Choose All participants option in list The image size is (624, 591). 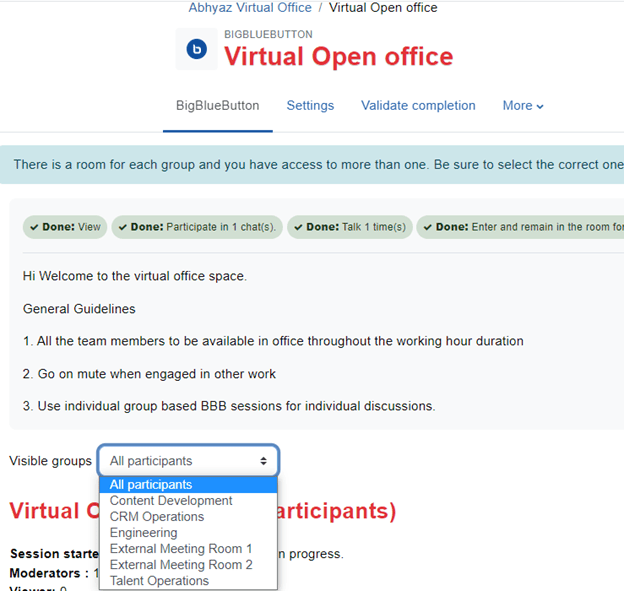coord(188,484)
